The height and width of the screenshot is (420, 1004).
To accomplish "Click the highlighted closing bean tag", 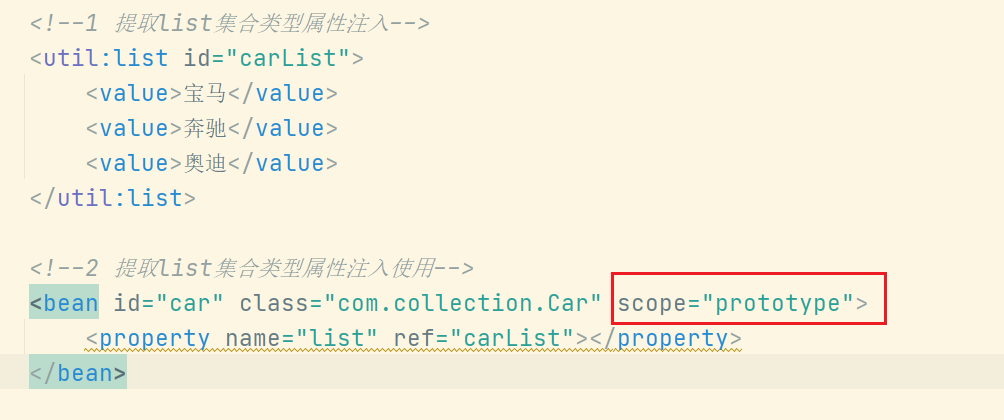I will (77, 373).
